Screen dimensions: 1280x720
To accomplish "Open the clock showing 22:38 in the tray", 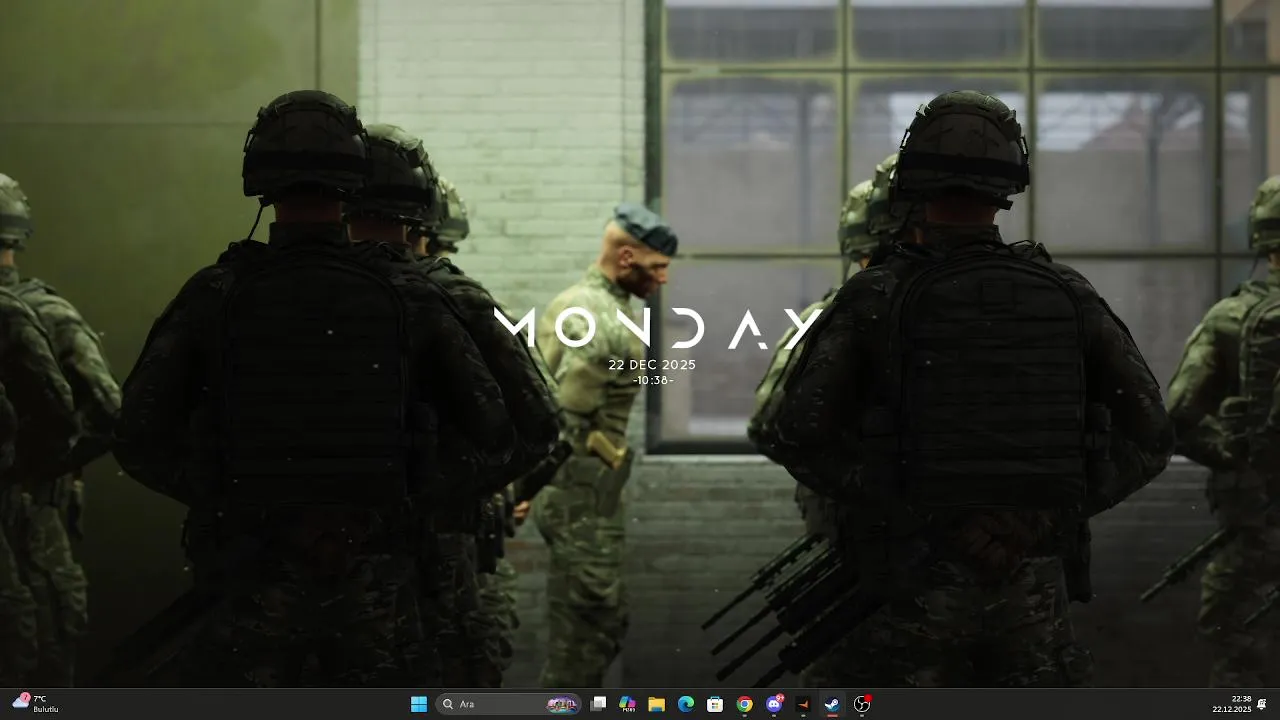I will click(x=1232, y=704).
